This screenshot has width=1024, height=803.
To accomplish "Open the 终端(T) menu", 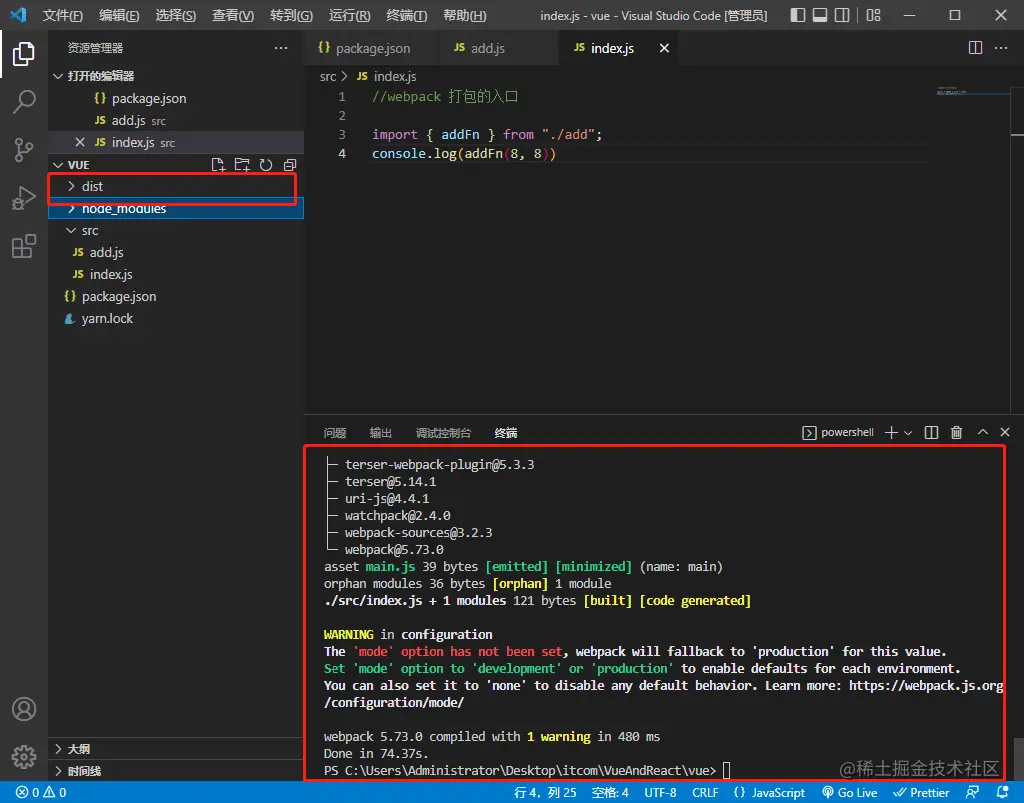I will pyautogui.click(x=406, y=16).
